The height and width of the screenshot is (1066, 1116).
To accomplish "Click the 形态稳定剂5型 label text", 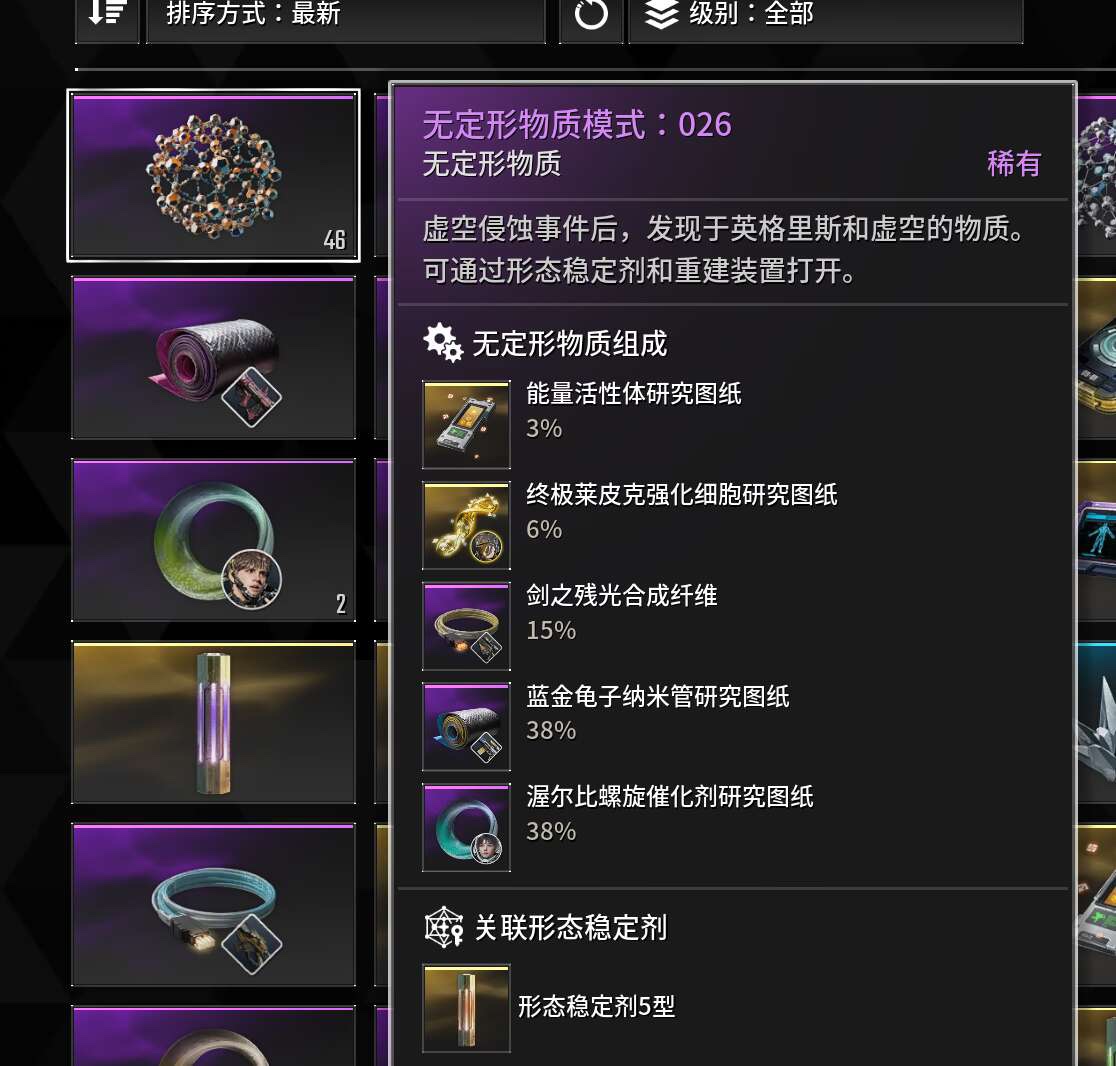I will [596, 1006].
